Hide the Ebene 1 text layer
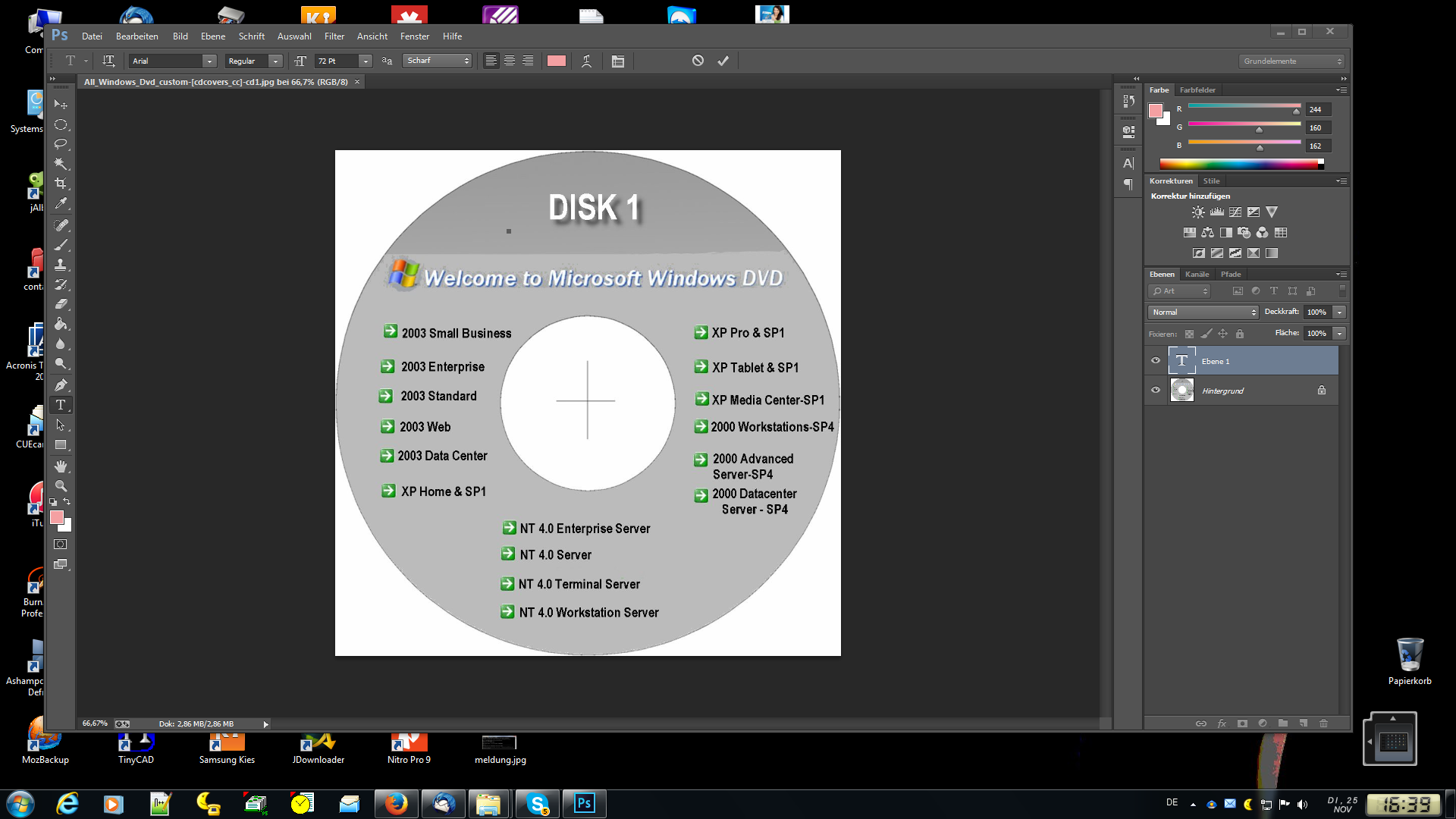Viewport: 1456px width, 819px height. [x=1156, y=361]
